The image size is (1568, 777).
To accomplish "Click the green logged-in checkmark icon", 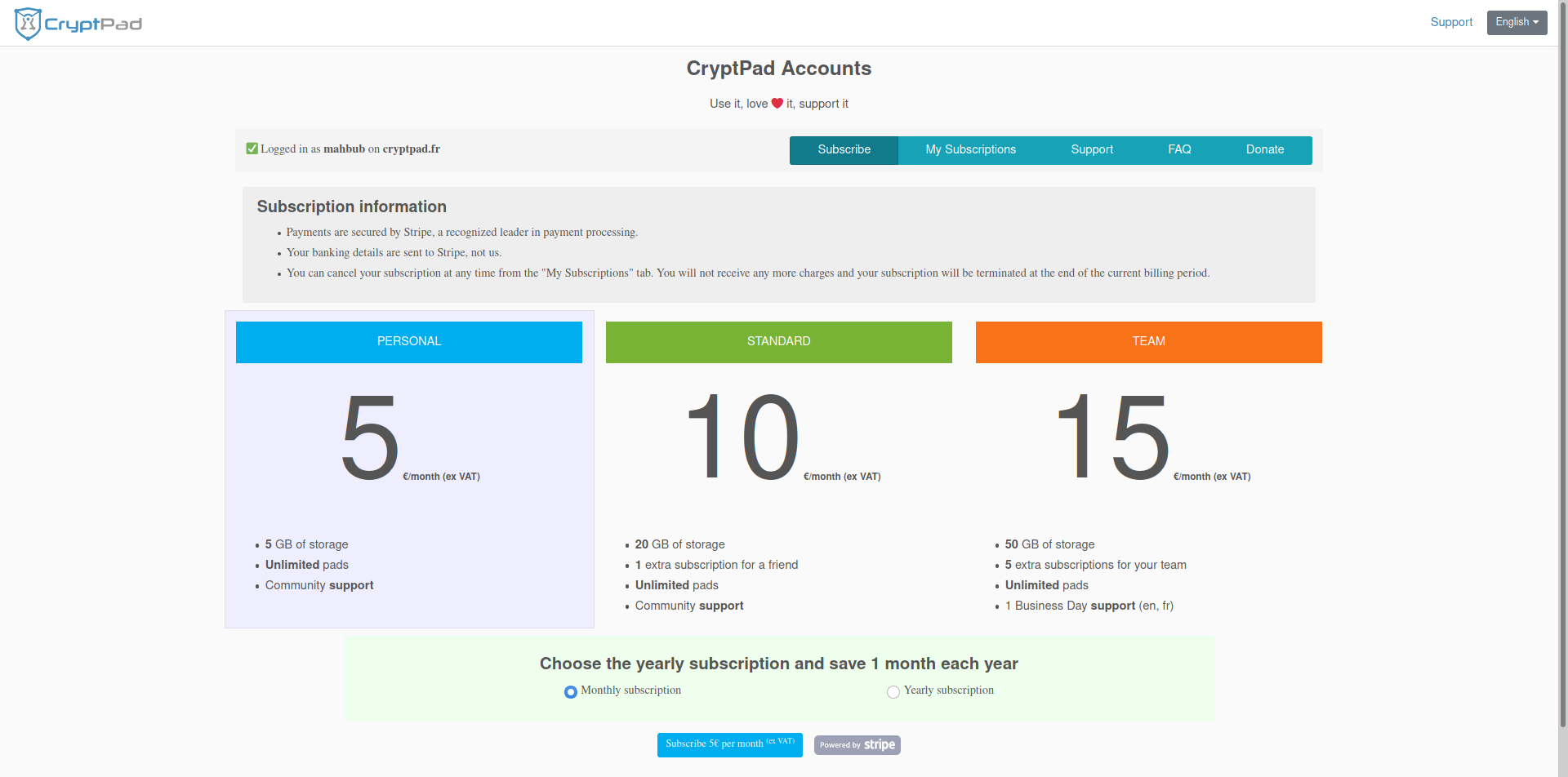I will click(x=252, y=149).
